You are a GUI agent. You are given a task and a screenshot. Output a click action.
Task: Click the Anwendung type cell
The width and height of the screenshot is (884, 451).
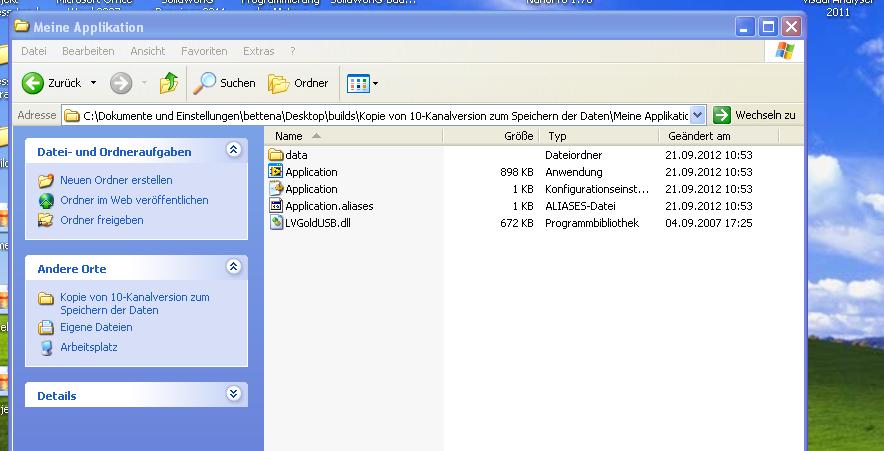(x=573, y=172)
